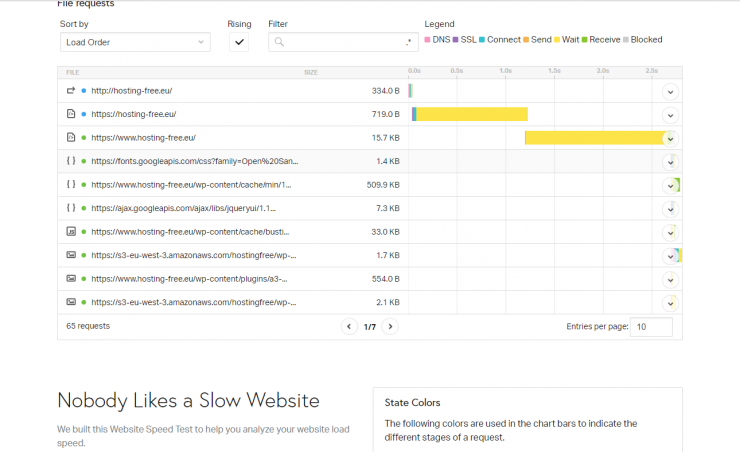This screenshot has height=452, width=740.
Task: Click the braces icon for ajax.googleapis.com
Action: 71,208
